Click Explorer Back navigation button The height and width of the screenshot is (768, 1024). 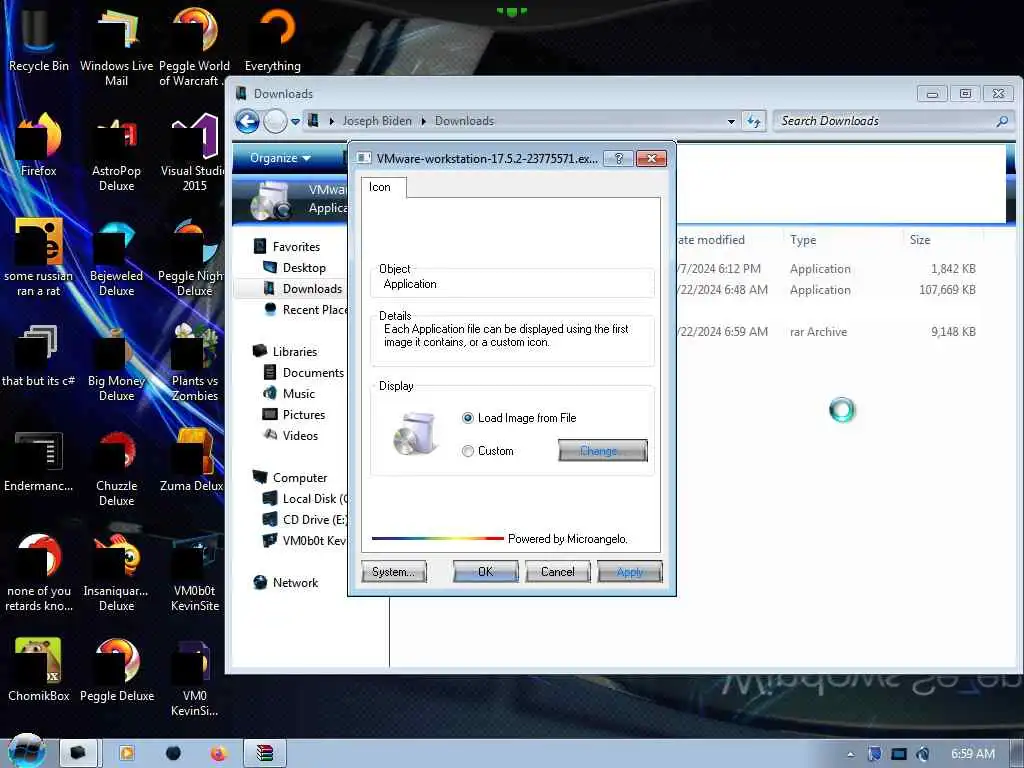click(248, 121)
